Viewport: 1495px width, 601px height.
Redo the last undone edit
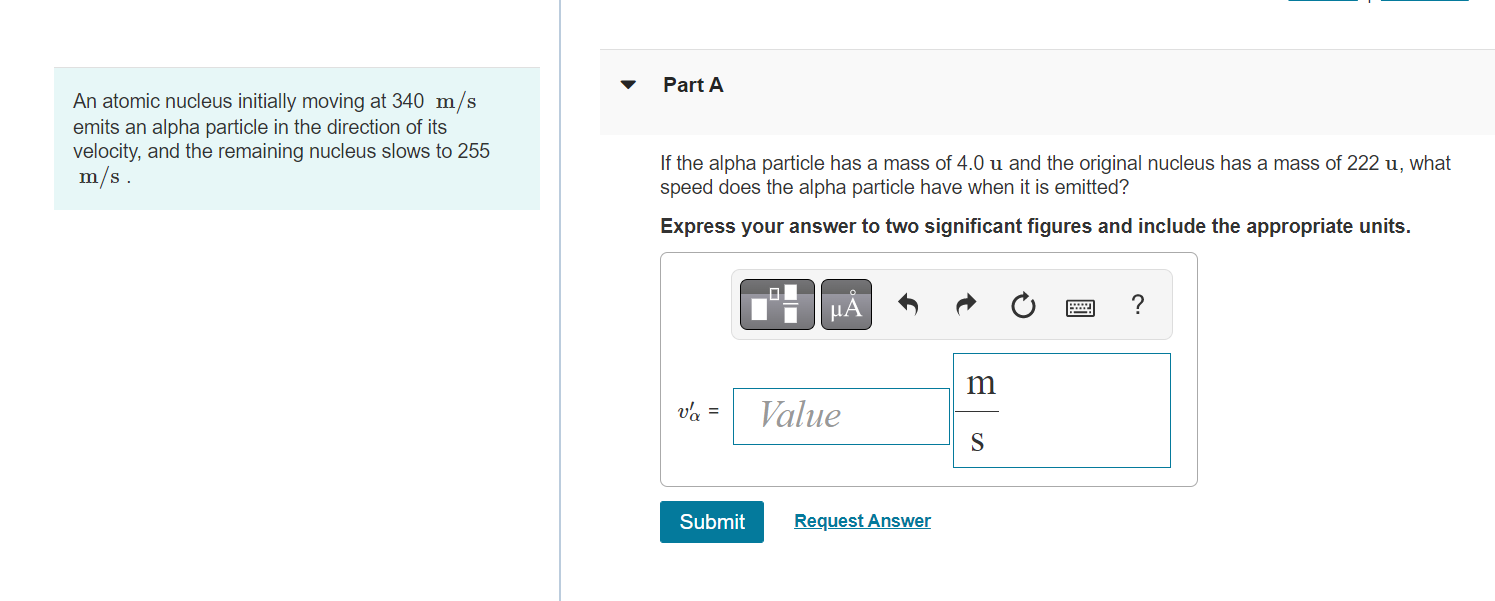(964, 304)
